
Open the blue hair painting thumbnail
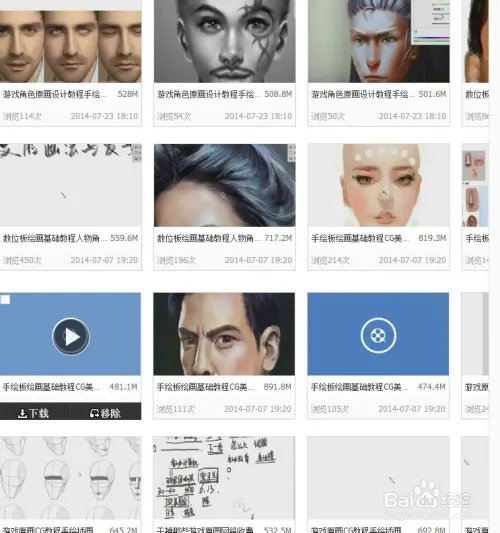point(224,185)
